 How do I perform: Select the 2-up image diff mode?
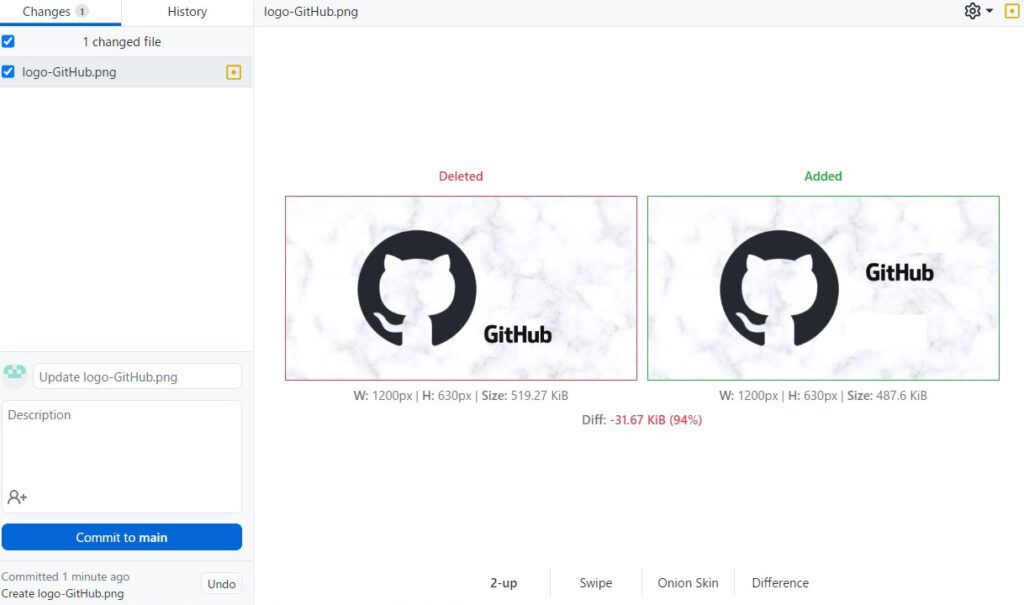(504, 583)
